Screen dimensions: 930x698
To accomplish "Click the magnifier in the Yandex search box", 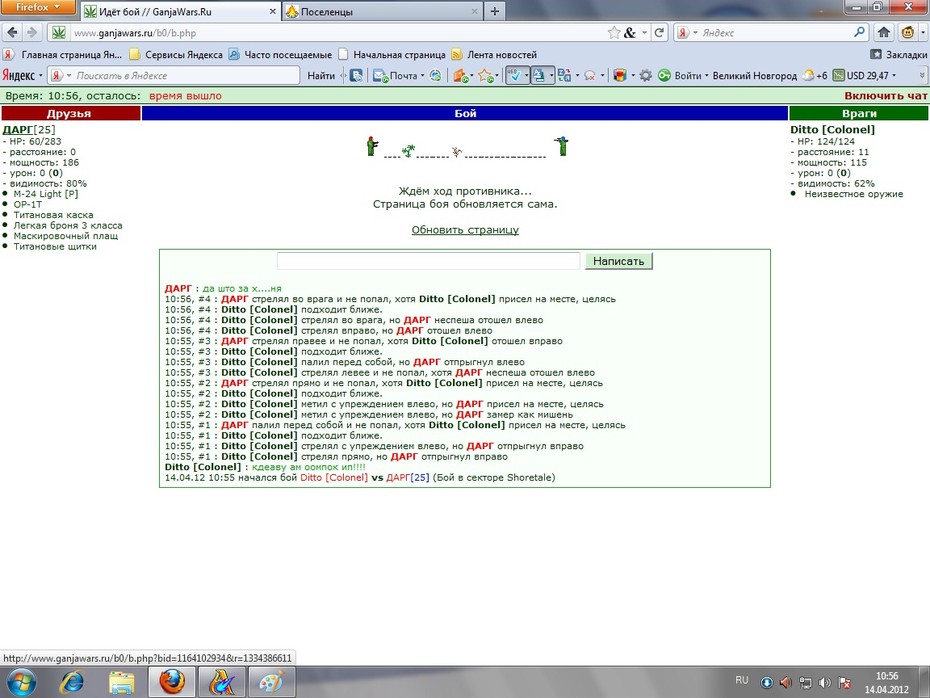I will [x=859, y=32].
